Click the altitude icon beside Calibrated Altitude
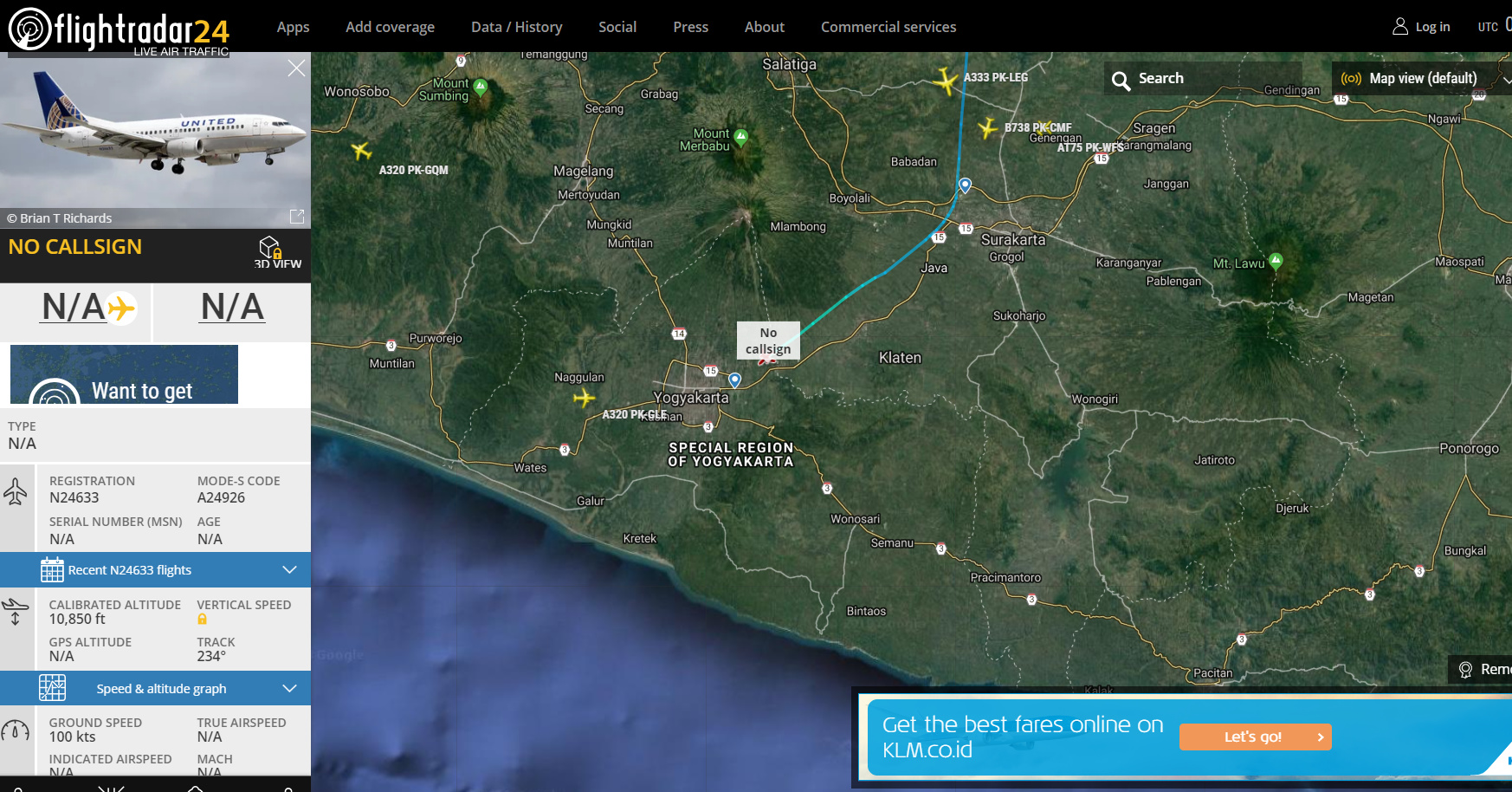 pyautogui.click(x=16, y=611)
